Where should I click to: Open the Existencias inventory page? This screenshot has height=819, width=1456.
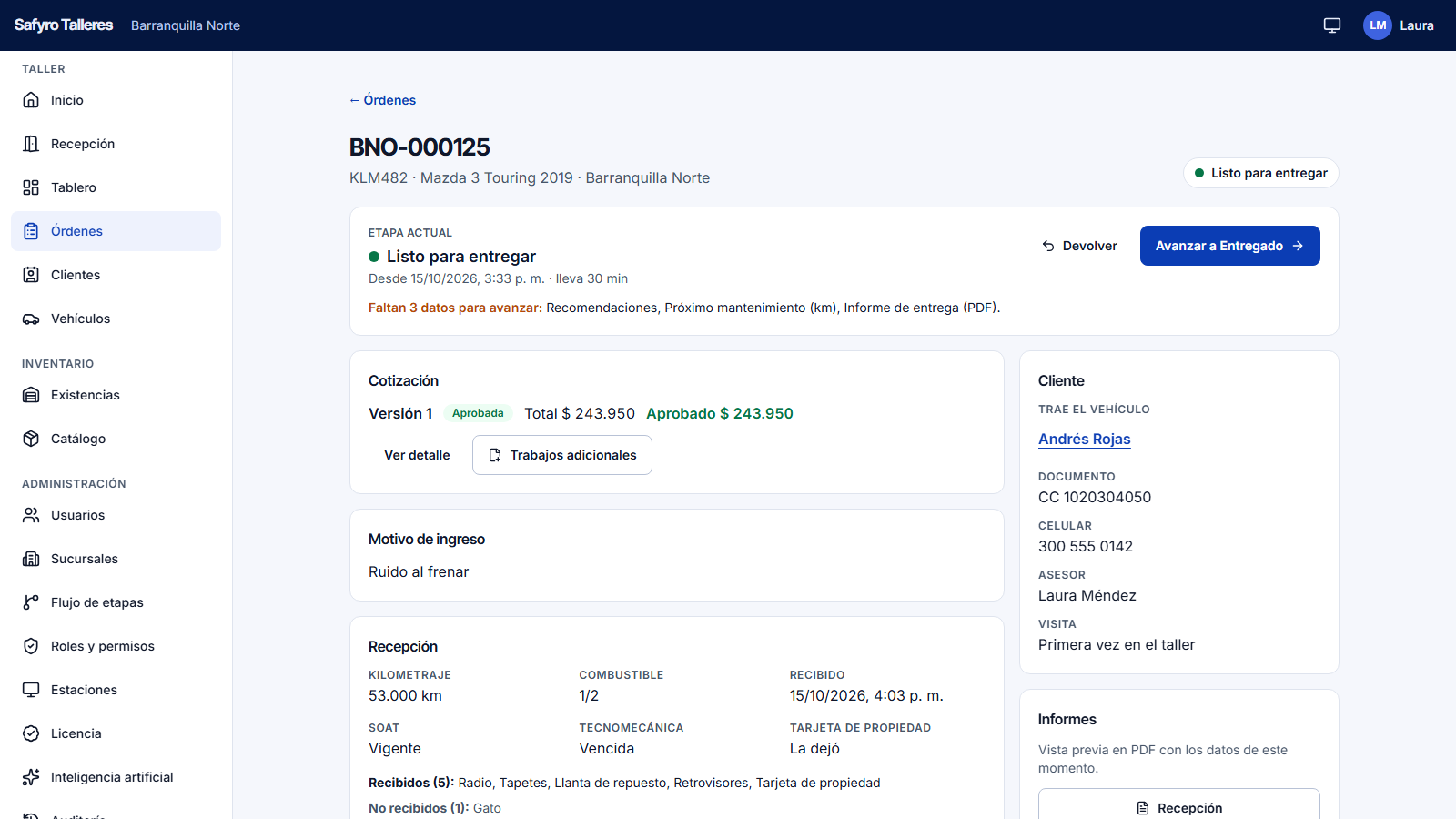116,395
